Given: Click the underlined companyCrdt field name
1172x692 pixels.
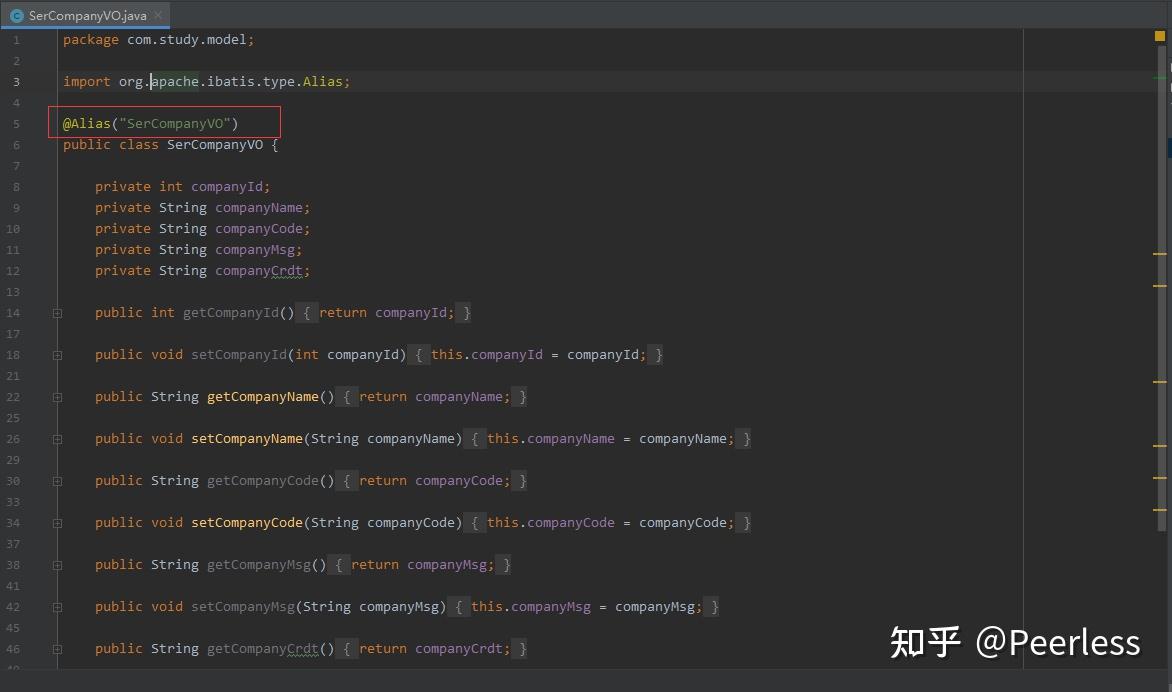Looking at the screenshot, I should pyautogui.click(x=259, y=270).
